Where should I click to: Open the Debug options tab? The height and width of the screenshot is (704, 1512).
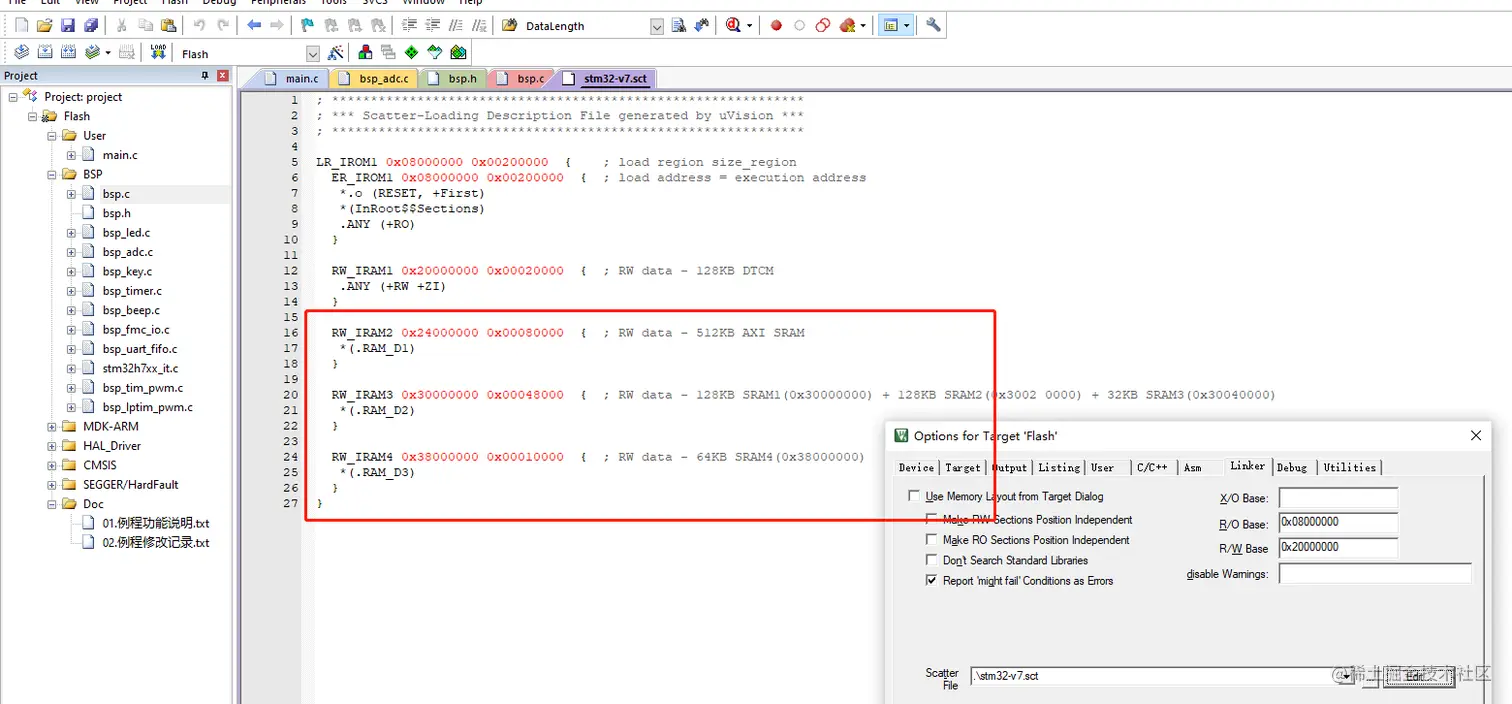1291,467
